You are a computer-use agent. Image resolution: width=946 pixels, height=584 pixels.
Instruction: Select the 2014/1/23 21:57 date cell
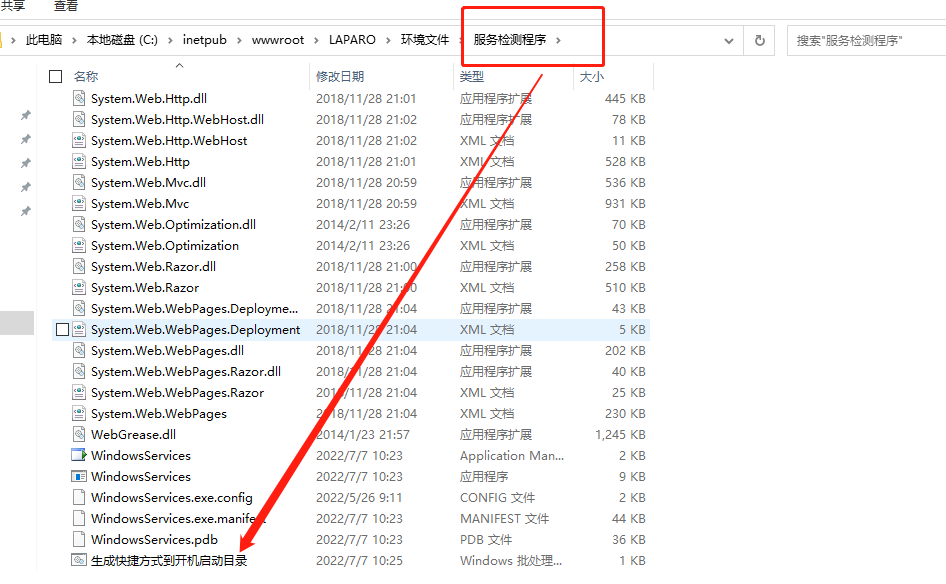[x=363, y=434]
